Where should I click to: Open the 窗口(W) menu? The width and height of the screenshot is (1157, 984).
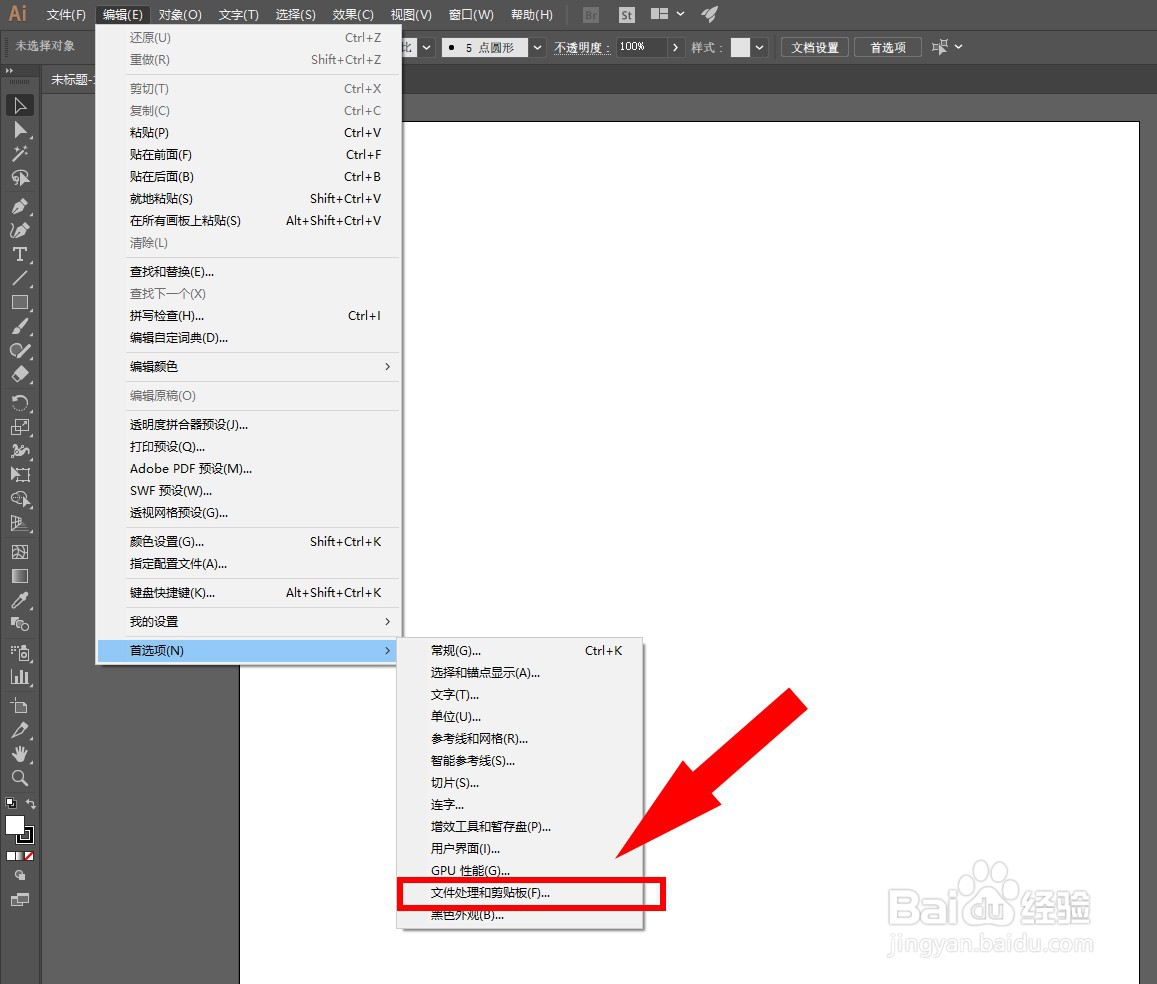click(x=471, y=15)
